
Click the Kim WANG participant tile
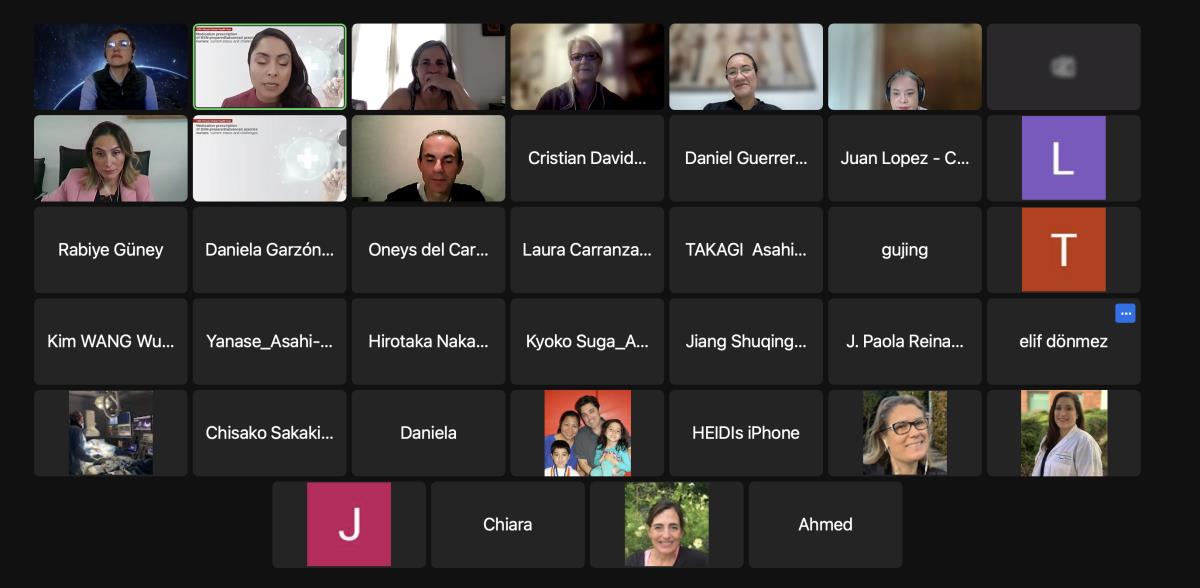[x=111, y=341]
